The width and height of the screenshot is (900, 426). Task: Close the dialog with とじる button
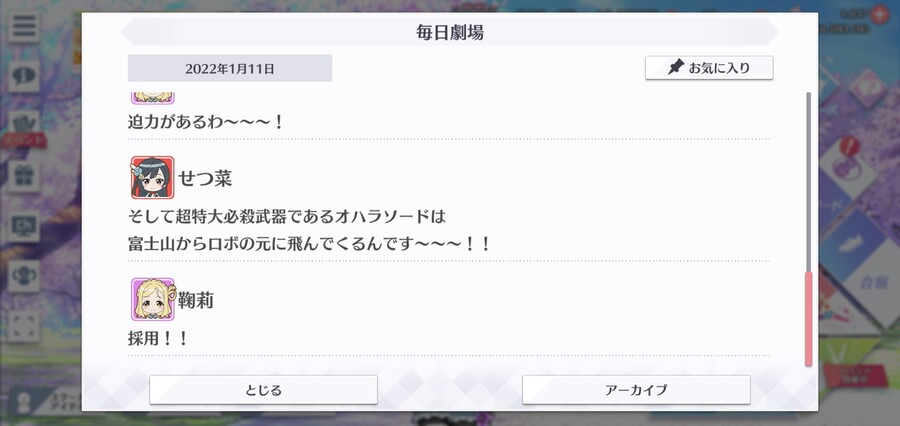pyautogui.click(x=263, y=390)
